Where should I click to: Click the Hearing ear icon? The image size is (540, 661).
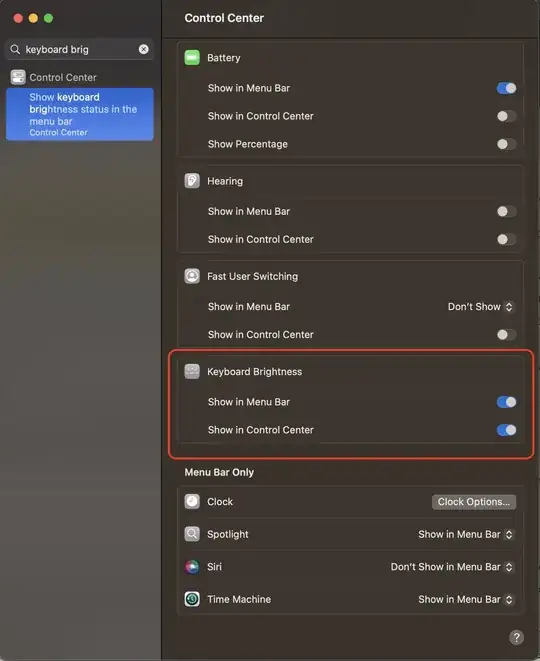tap(192, 181)
